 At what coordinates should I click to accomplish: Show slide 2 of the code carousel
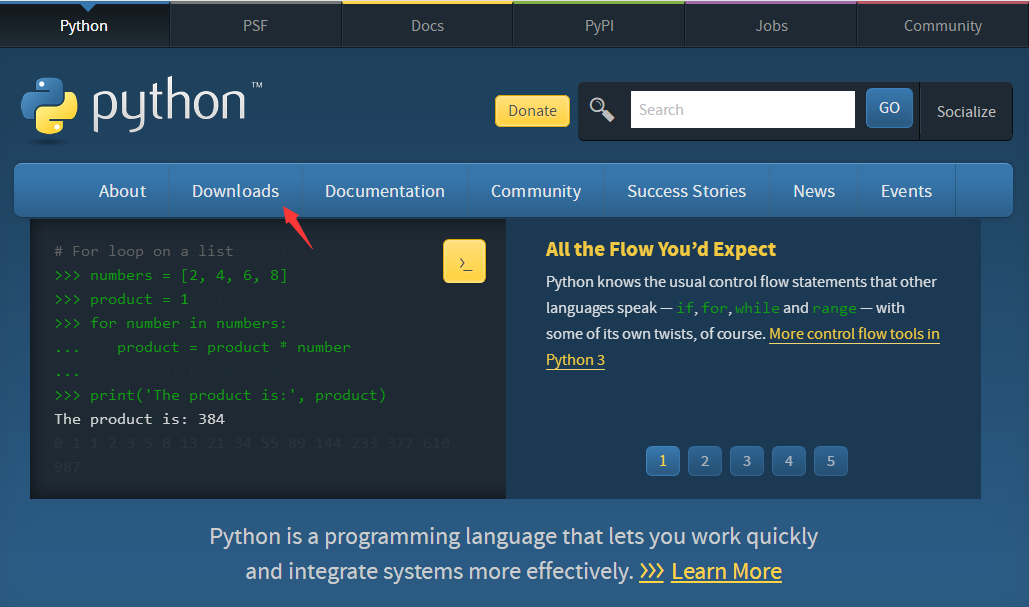(705, 461)
